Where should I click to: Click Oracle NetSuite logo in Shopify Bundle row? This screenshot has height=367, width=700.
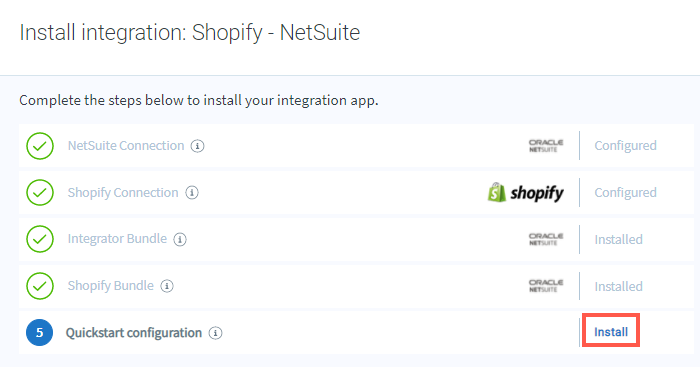click(546, 286)
